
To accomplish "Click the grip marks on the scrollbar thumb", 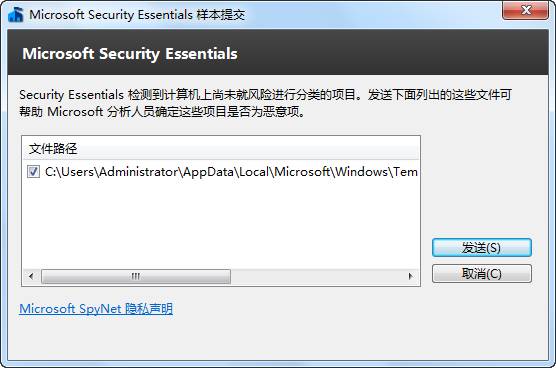I will [x=136, y=276].
